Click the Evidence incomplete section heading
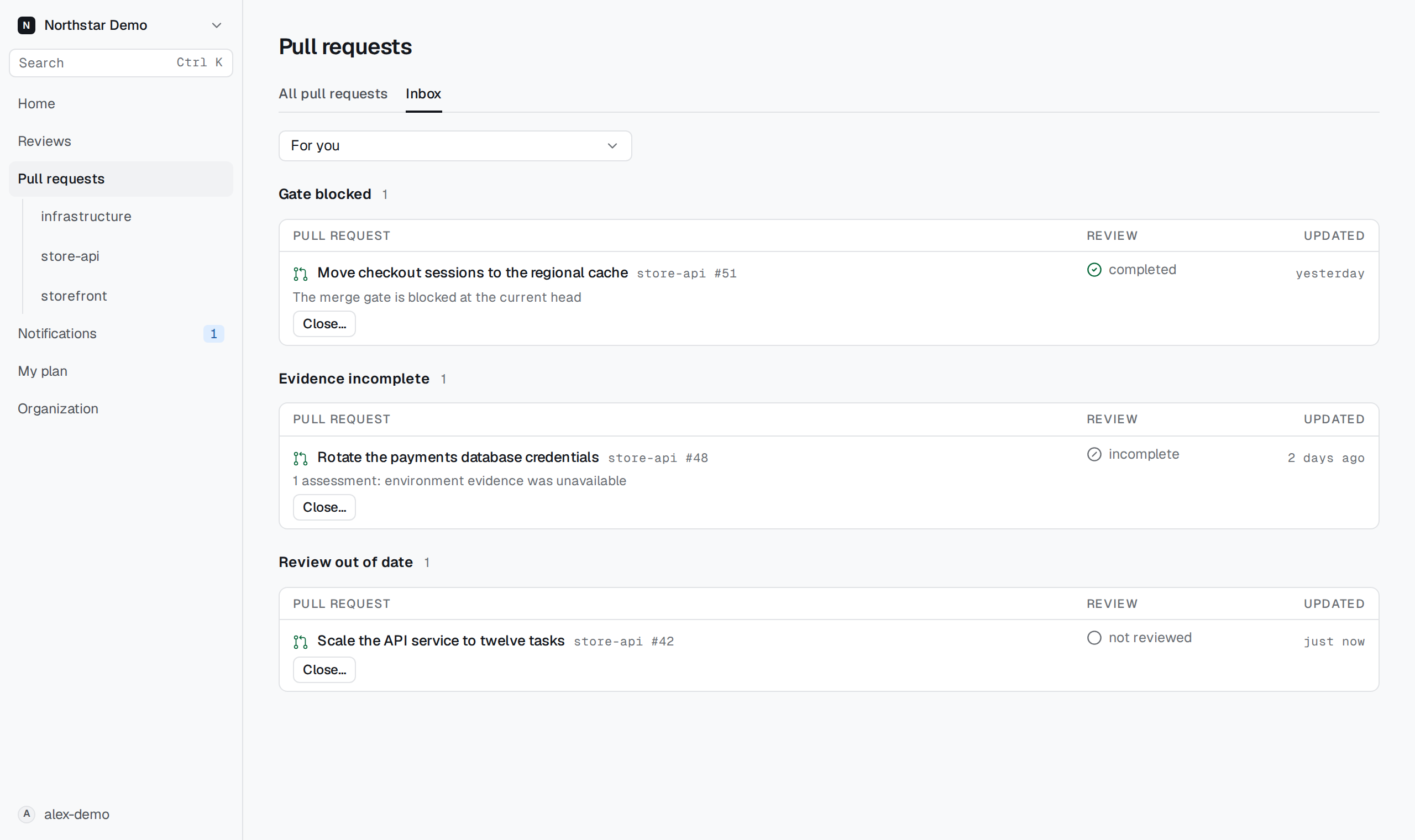This screenshot has height=840, width=1415. click(x=354, y=379)
